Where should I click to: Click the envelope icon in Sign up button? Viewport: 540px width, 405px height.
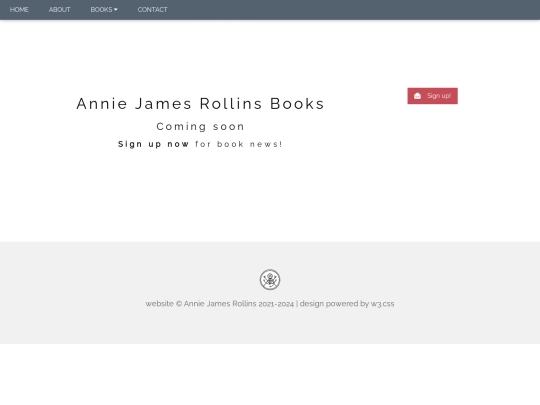coord(417,96)
